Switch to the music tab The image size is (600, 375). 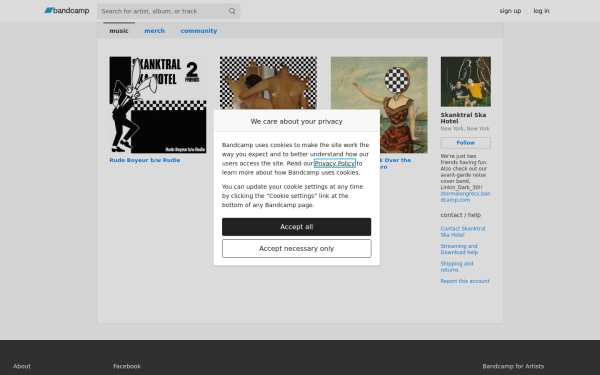[119, 31]
